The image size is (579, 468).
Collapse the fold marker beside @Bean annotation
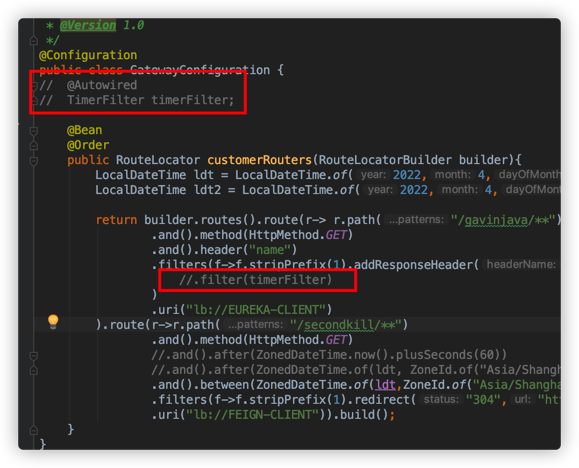click(34, 131)
